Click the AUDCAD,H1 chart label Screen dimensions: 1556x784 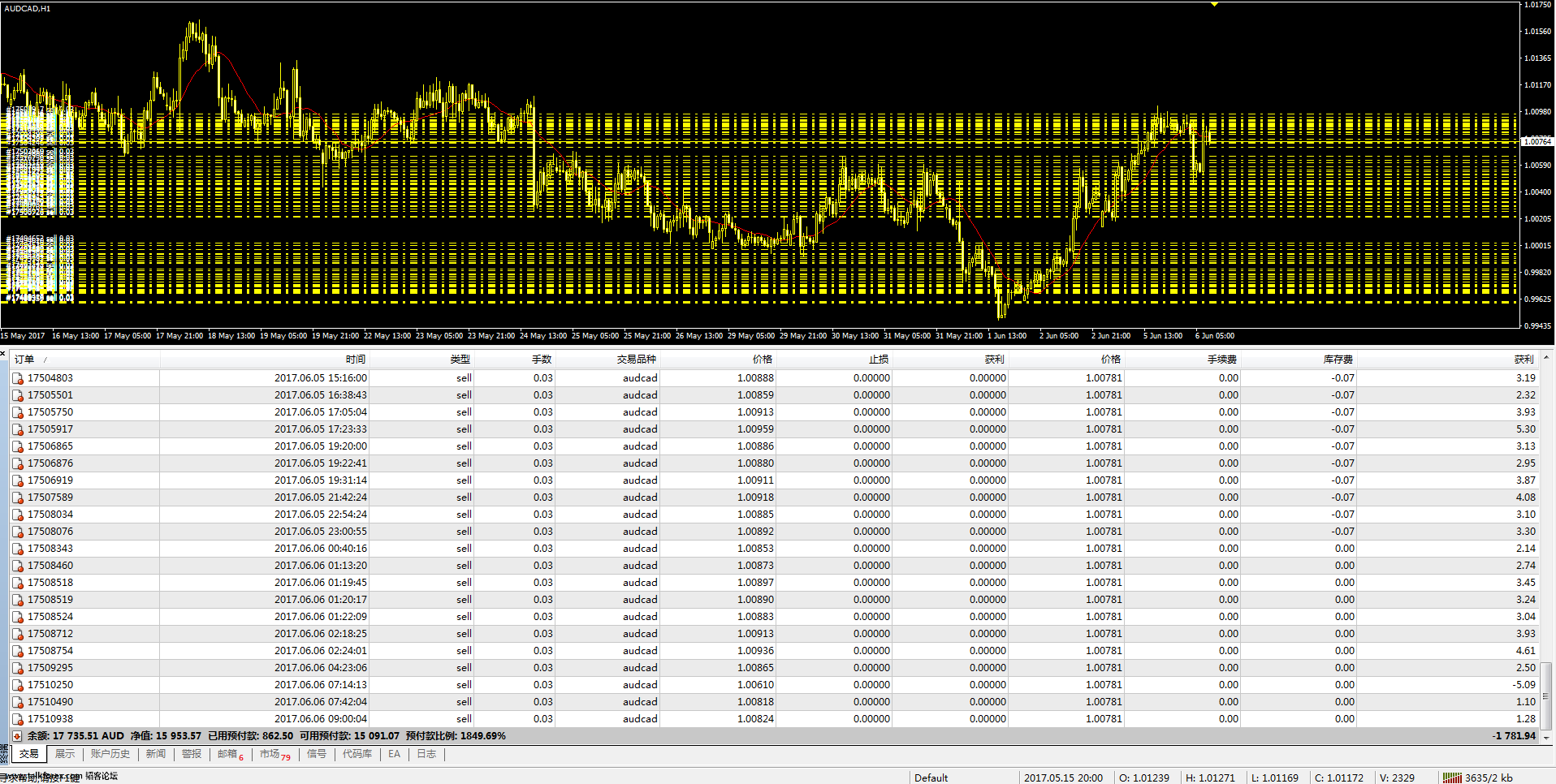tap(28, 8)
